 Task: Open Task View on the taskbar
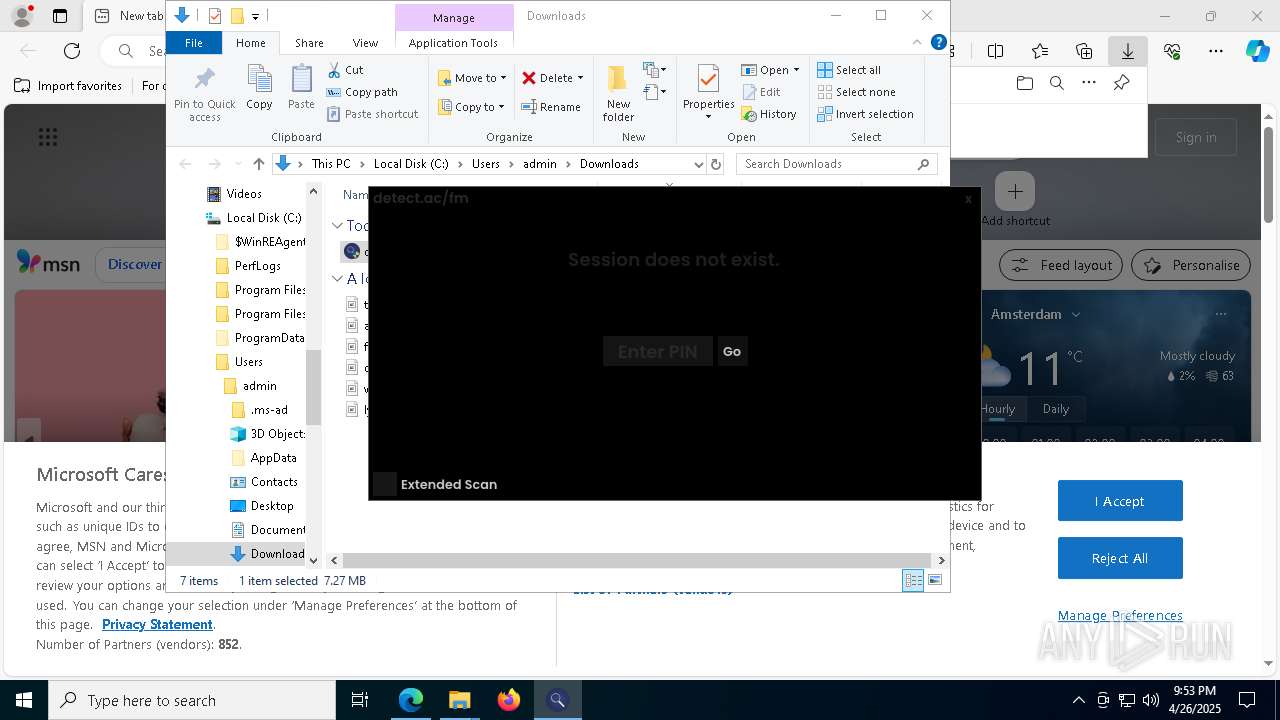360,700
